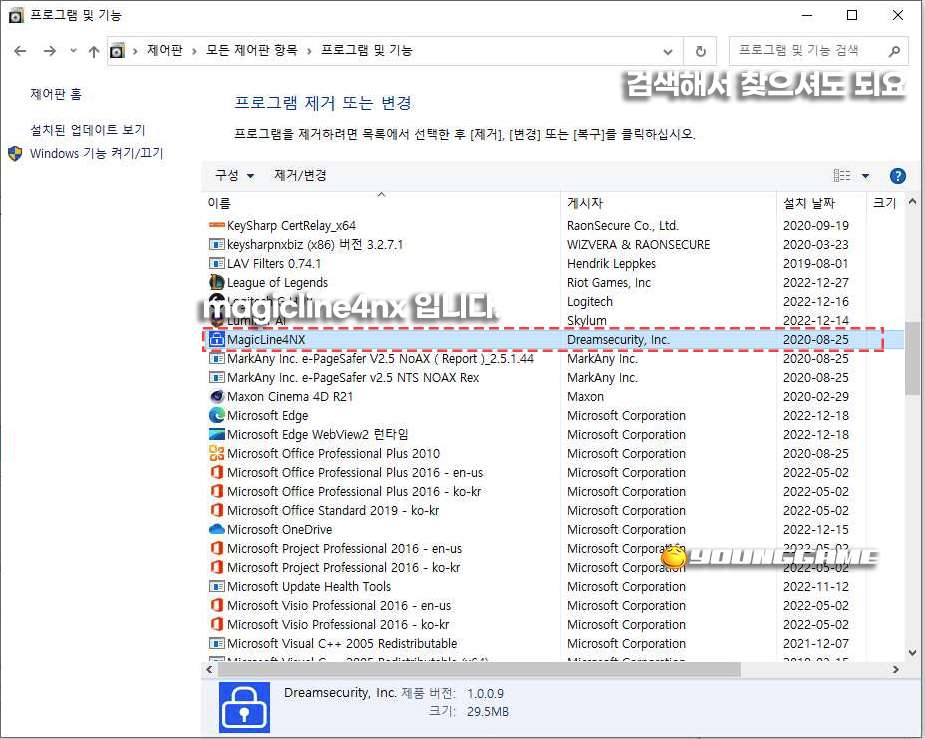
Task: Select Microsoft Project Professional 2016 - en-us
Action: (x=345, y=548)
